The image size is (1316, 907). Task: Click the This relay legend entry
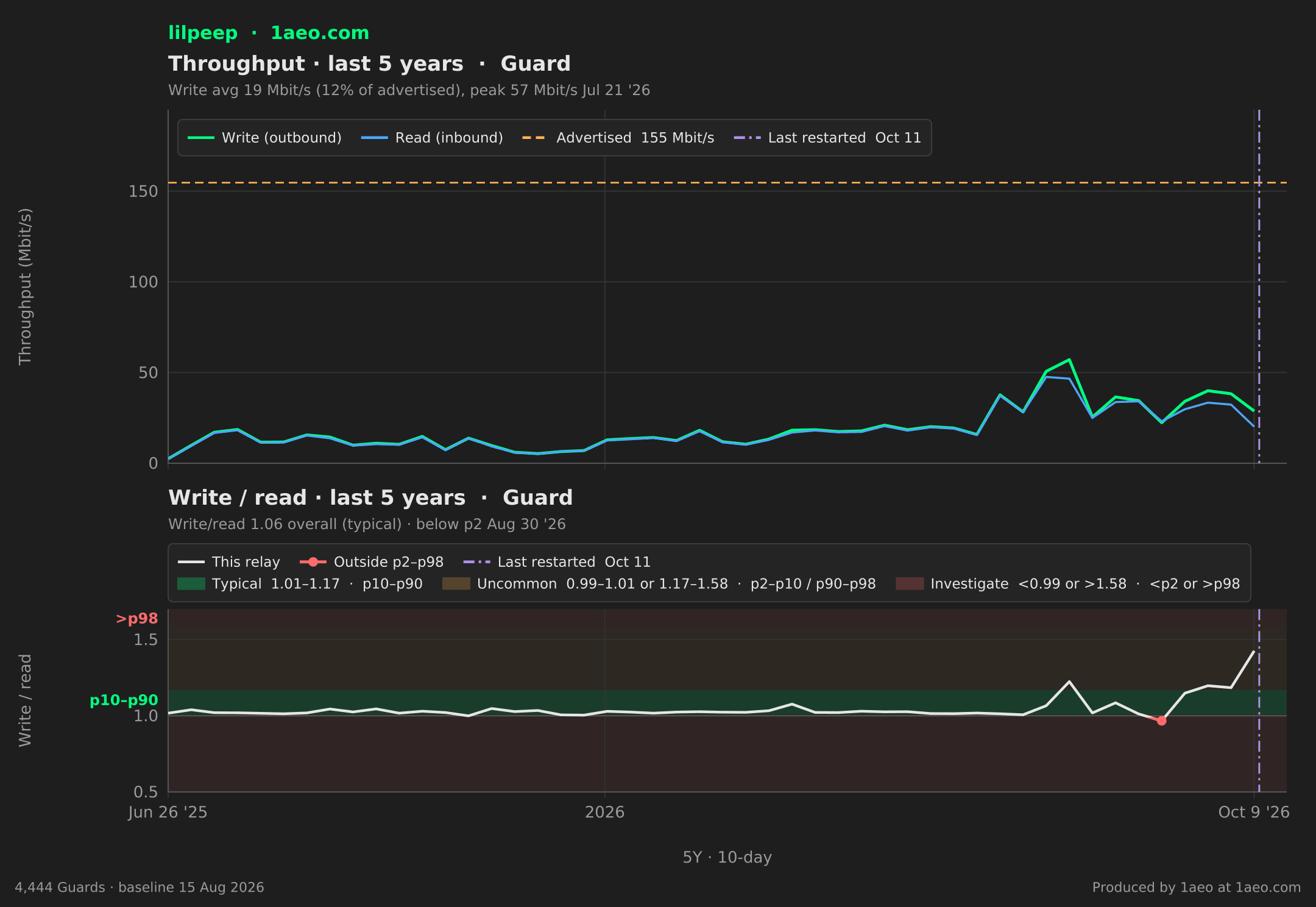pyautogui.click(x=229, y=562)
